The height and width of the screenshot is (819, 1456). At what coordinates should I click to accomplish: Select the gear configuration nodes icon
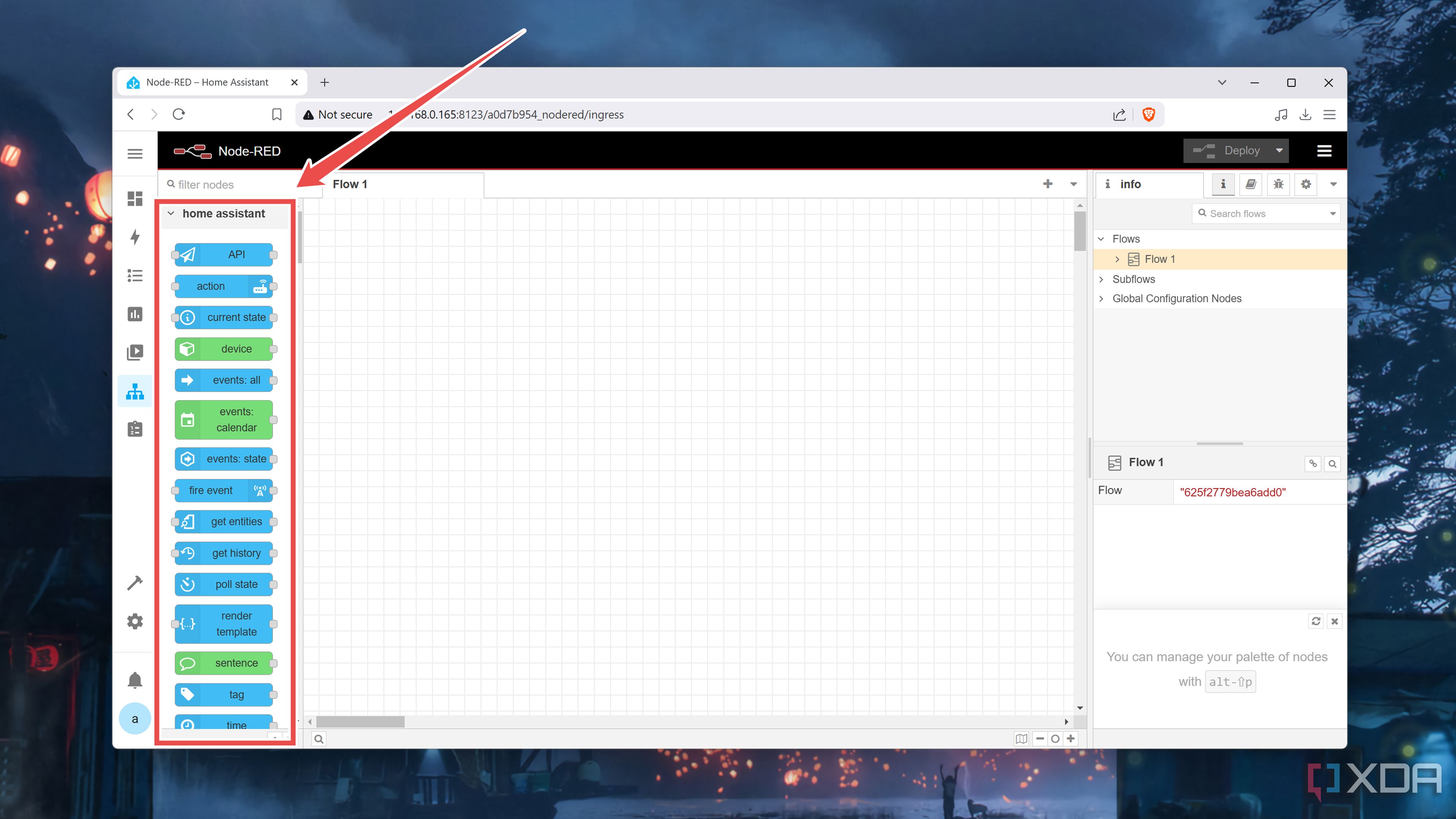pyautogui.click(x=1305, y=184)
